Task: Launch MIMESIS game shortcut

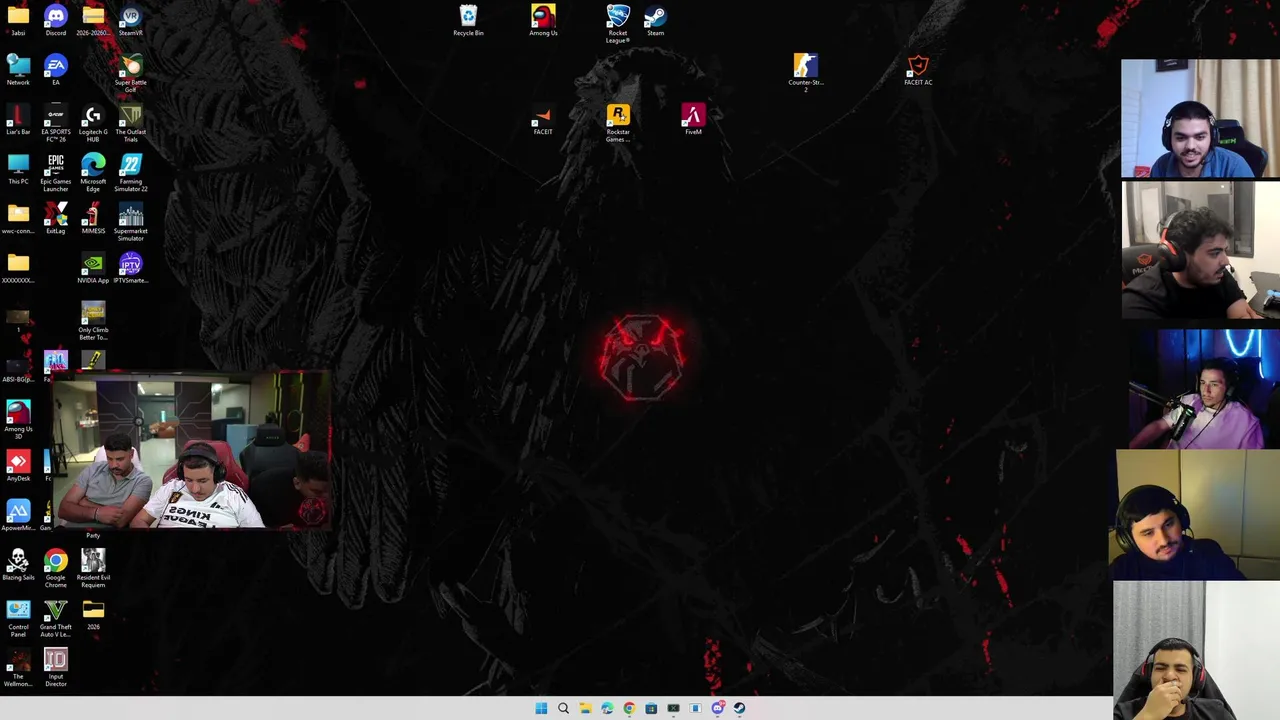Action: (93, 218)
